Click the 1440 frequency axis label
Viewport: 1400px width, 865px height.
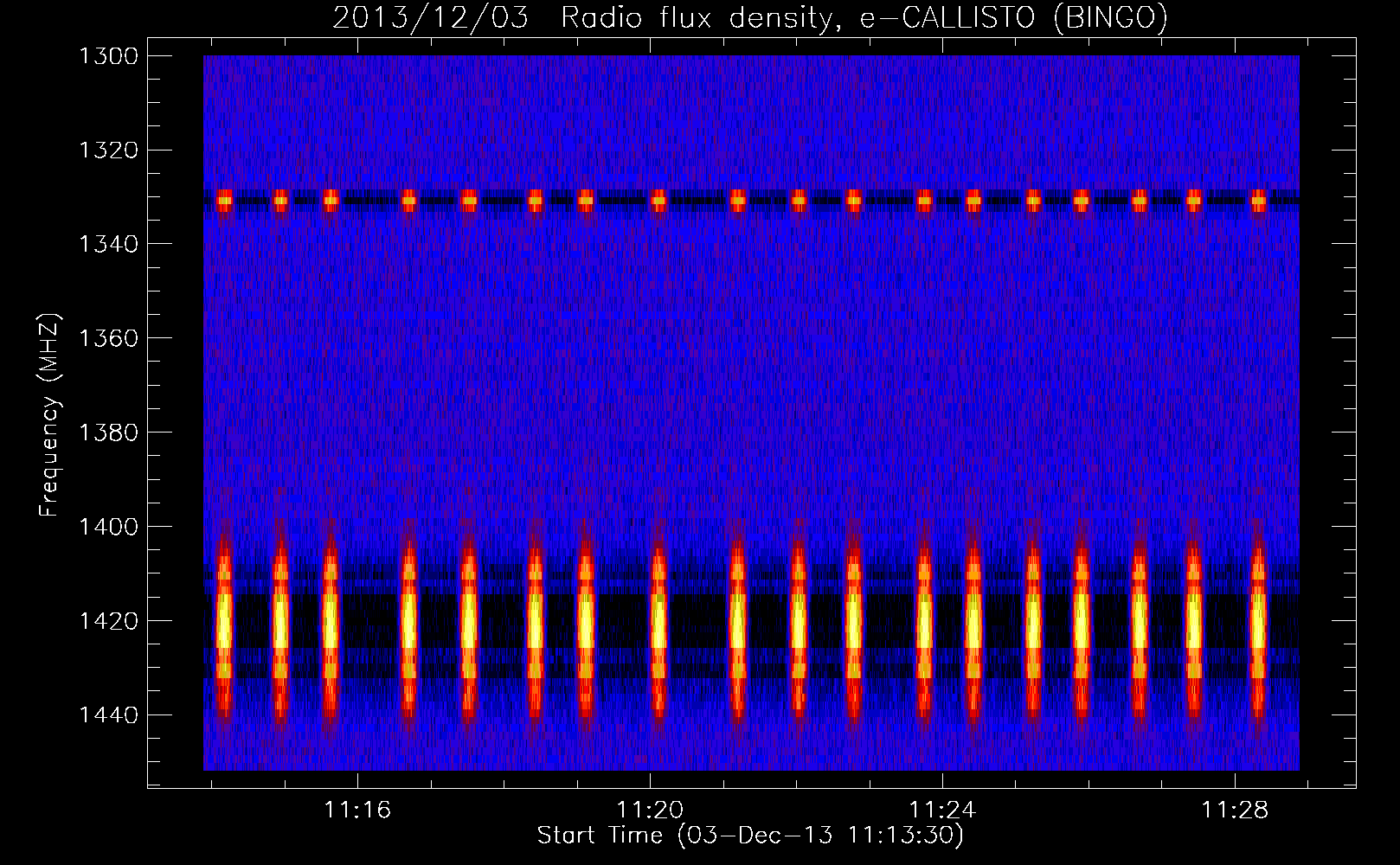click(x=108, y=715)
